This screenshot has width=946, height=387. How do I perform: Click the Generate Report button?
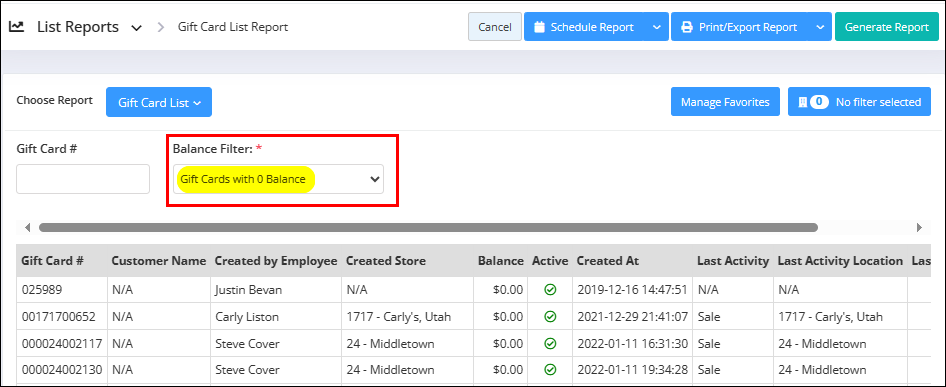886,27
